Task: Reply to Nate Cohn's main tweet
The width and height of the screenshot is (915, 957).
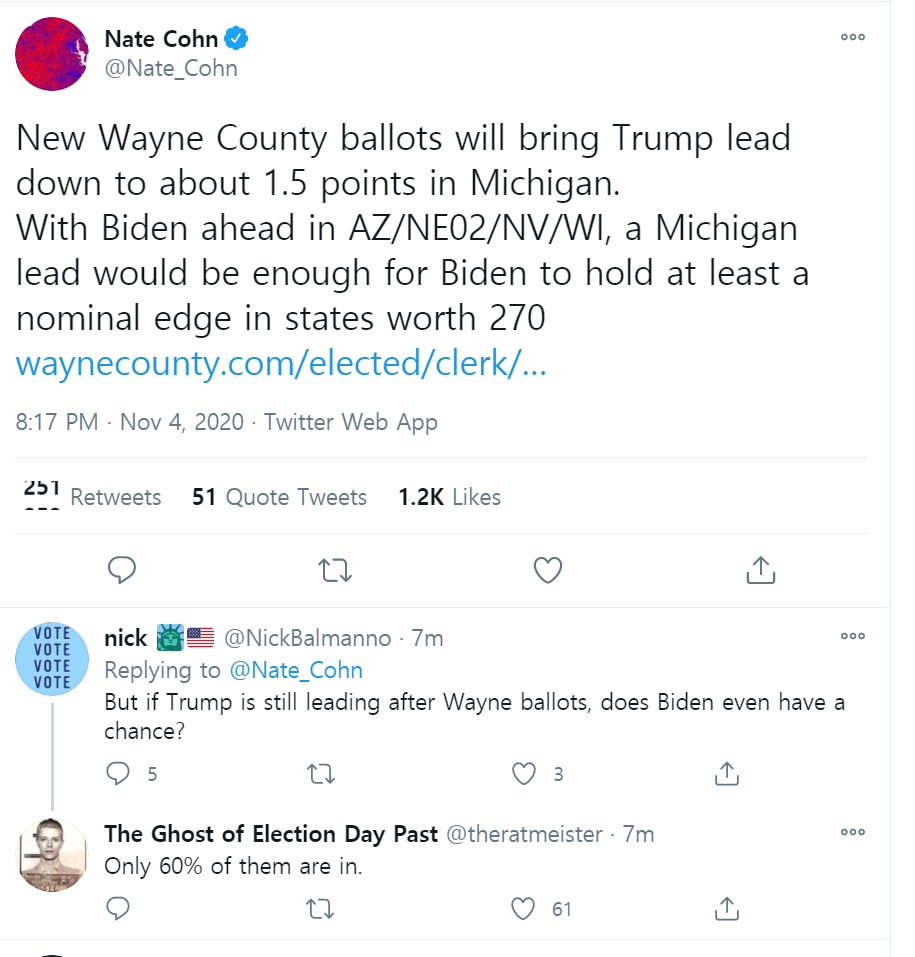Action: (x=122, y=570)
